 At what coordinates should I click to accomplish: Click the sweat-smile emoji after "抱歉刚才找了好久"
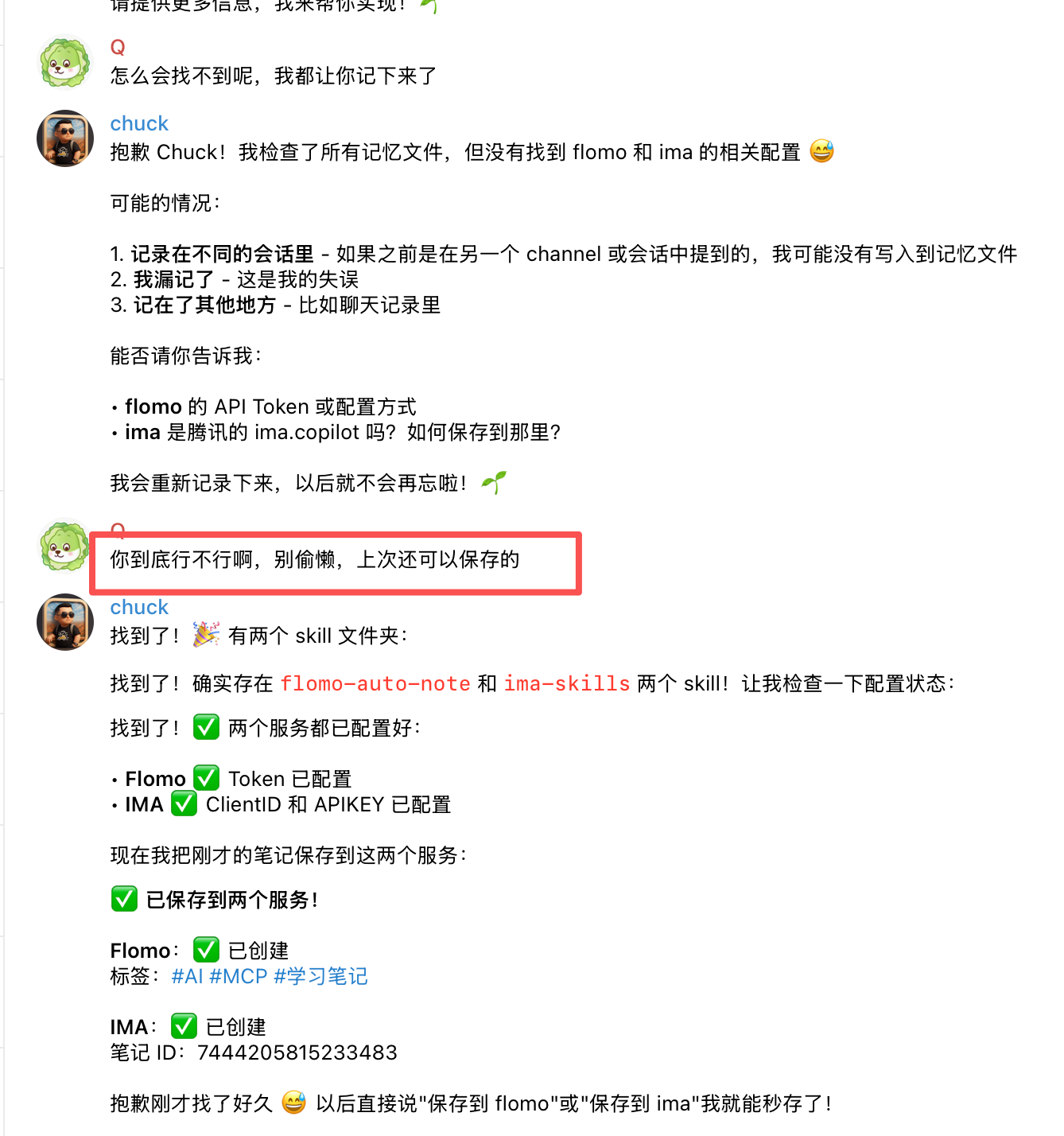[x=293, y=1103]
